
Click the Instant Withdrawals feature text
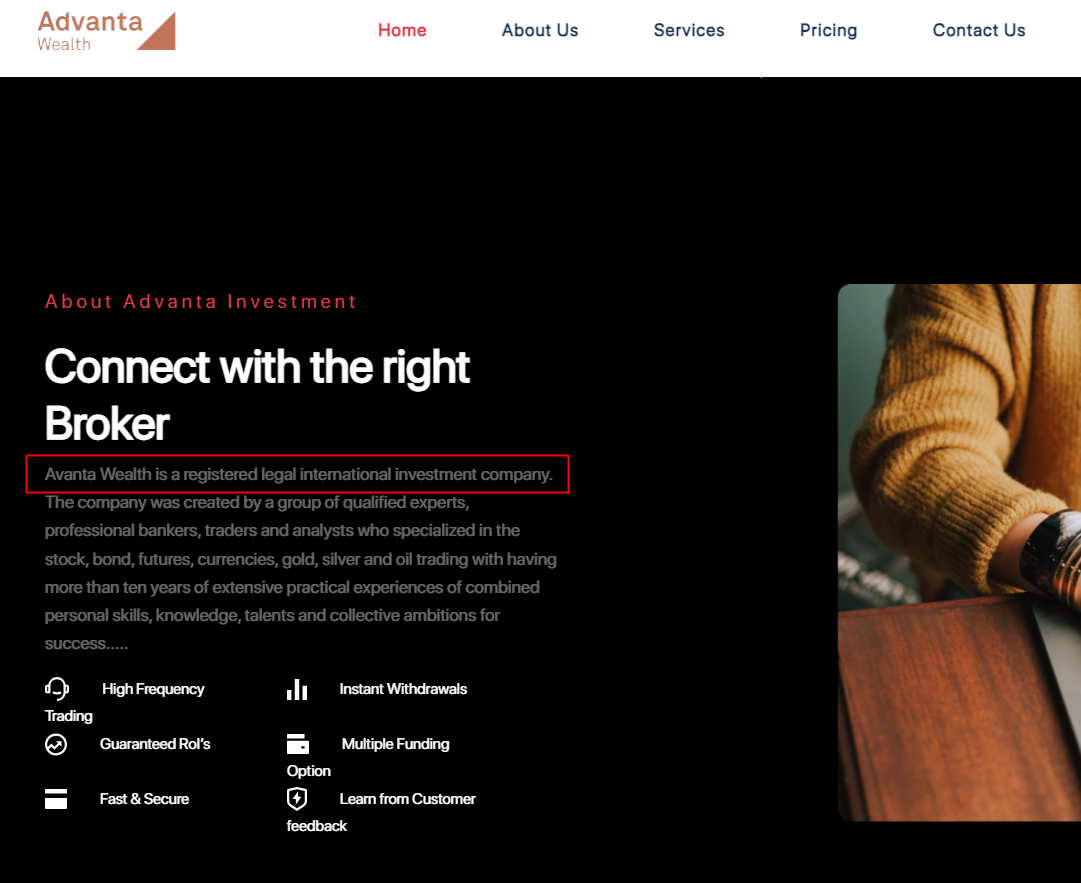403,689
